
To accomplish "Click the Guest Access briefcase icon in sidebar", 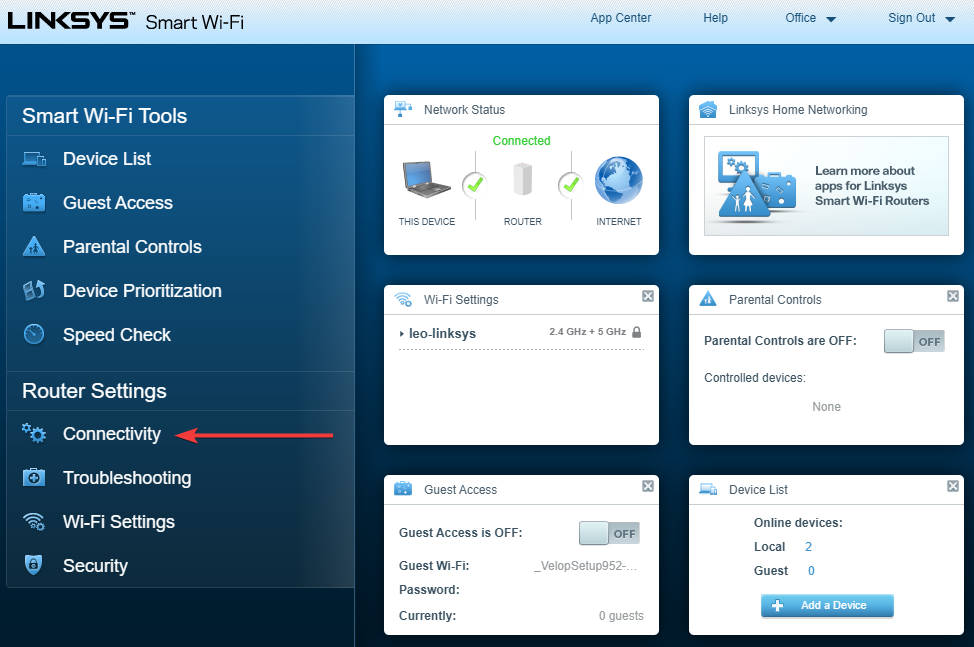I will tap(34, 202).
